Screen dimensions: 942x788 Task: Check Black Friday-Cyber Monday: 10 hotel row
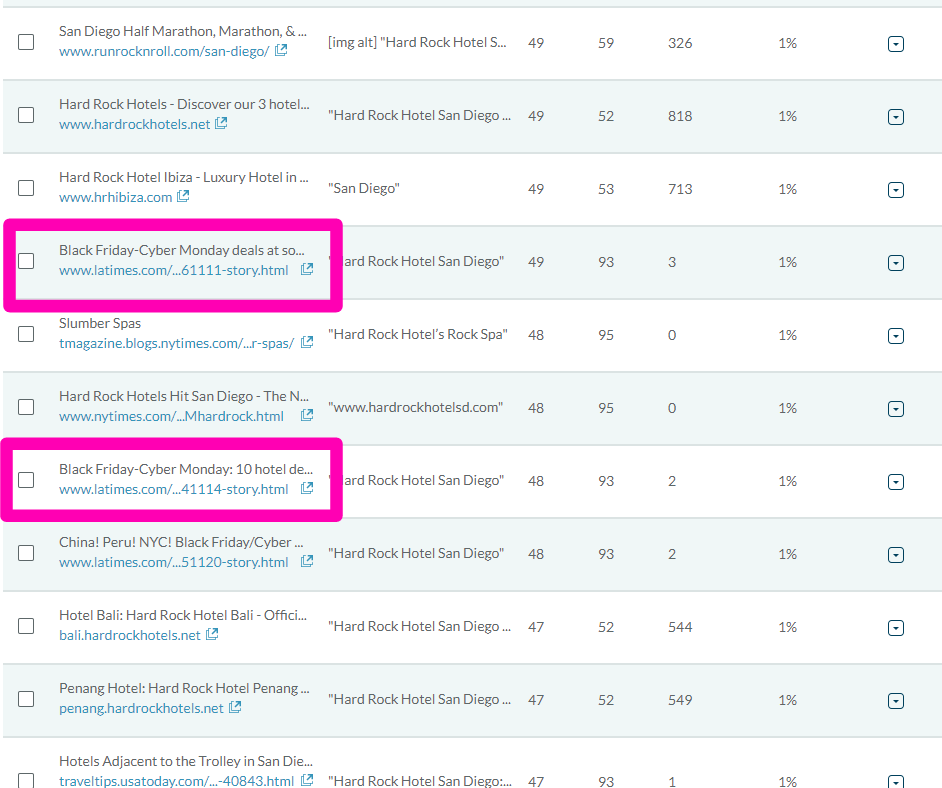tap(26, 480)
